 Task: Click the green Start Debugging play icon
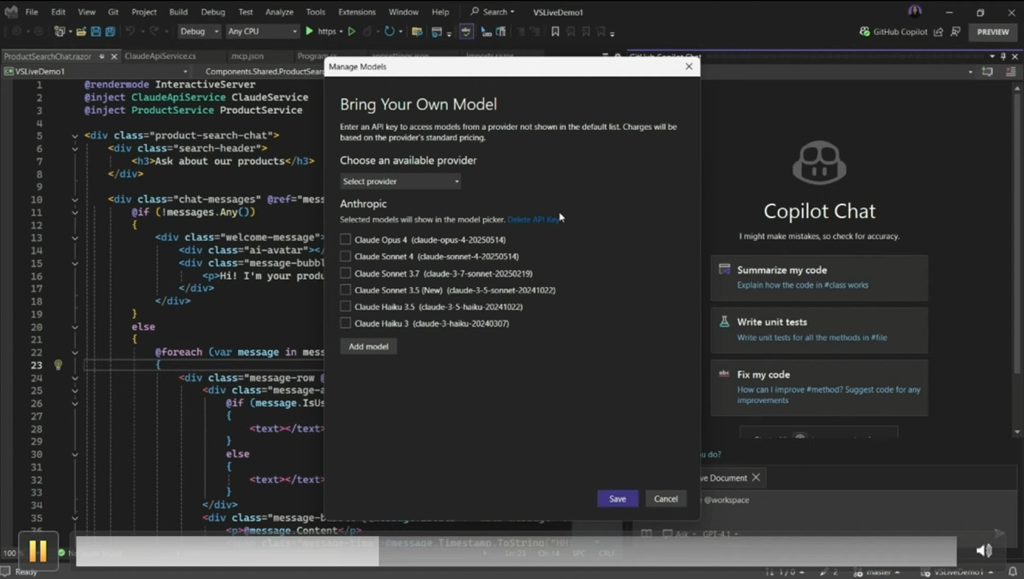click(310, 32)
